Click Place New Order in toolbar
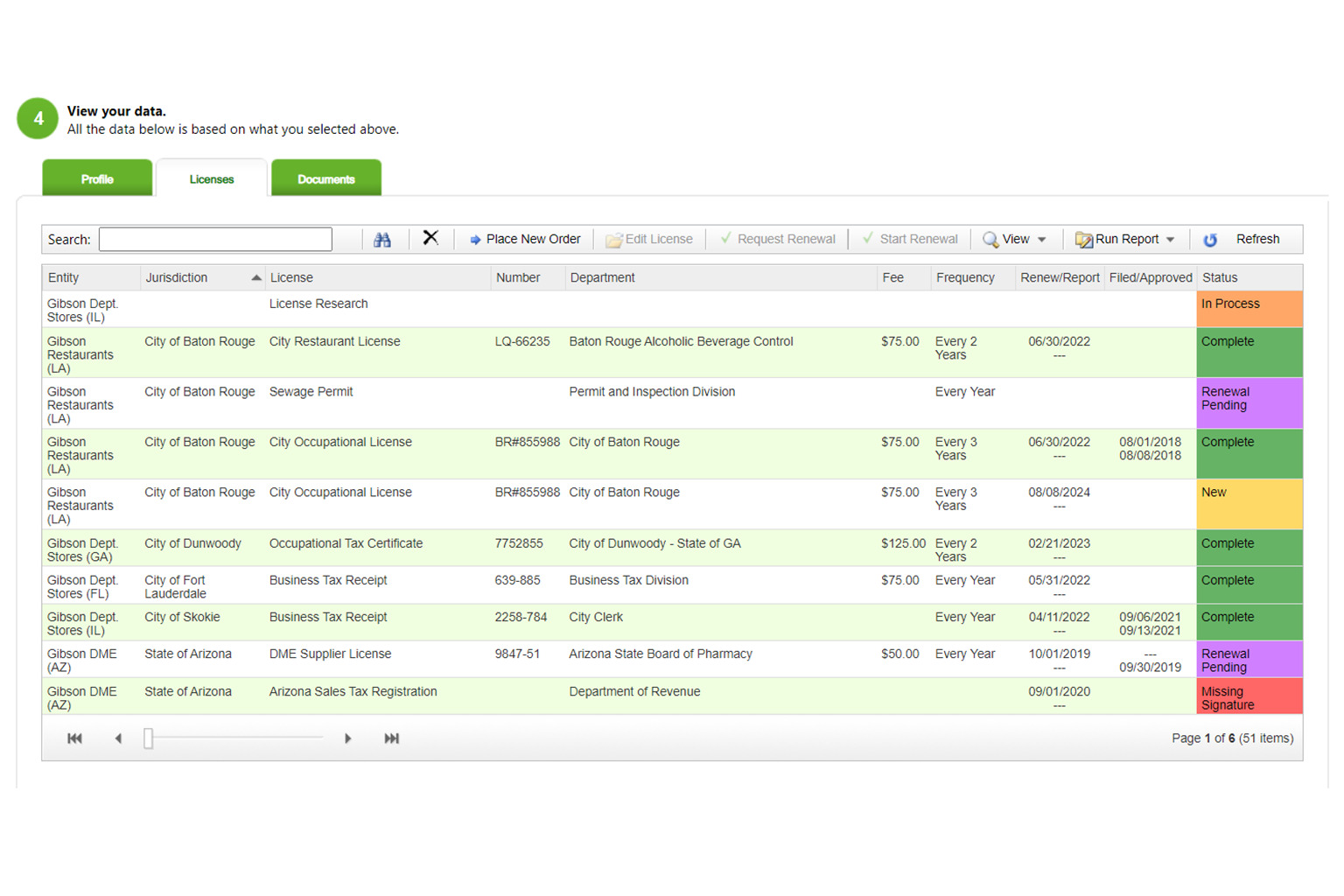The height and width of the screenshot is (896, 1344). [x=525, y=240]
